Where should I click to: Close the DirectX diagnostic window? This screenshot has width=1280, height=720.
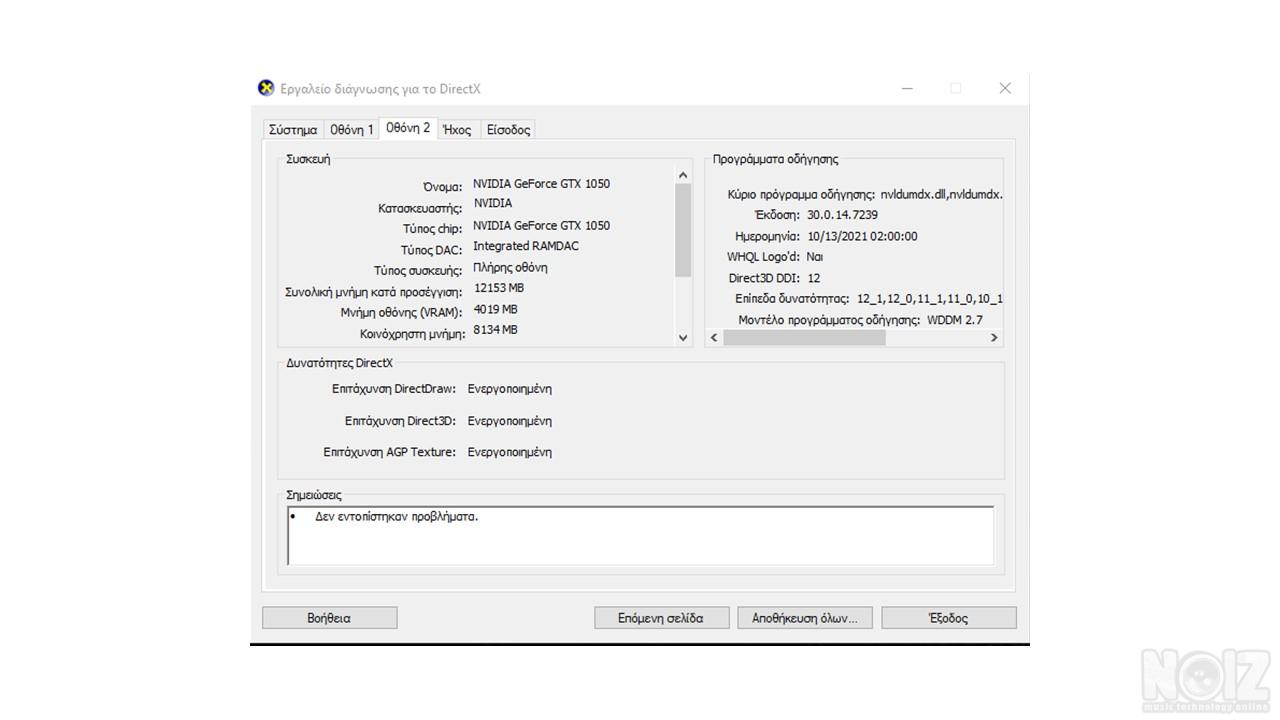(1005, 88)
